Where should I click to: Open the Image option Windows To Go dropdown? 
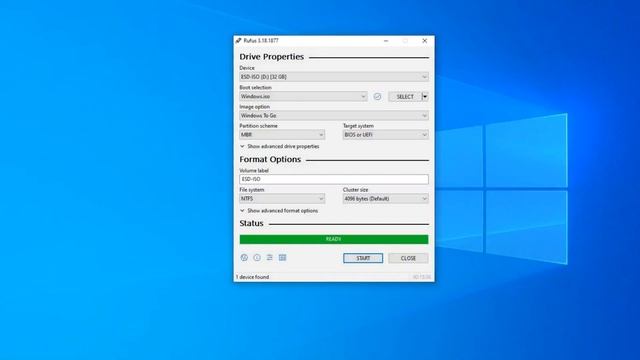tap(334, 116)
